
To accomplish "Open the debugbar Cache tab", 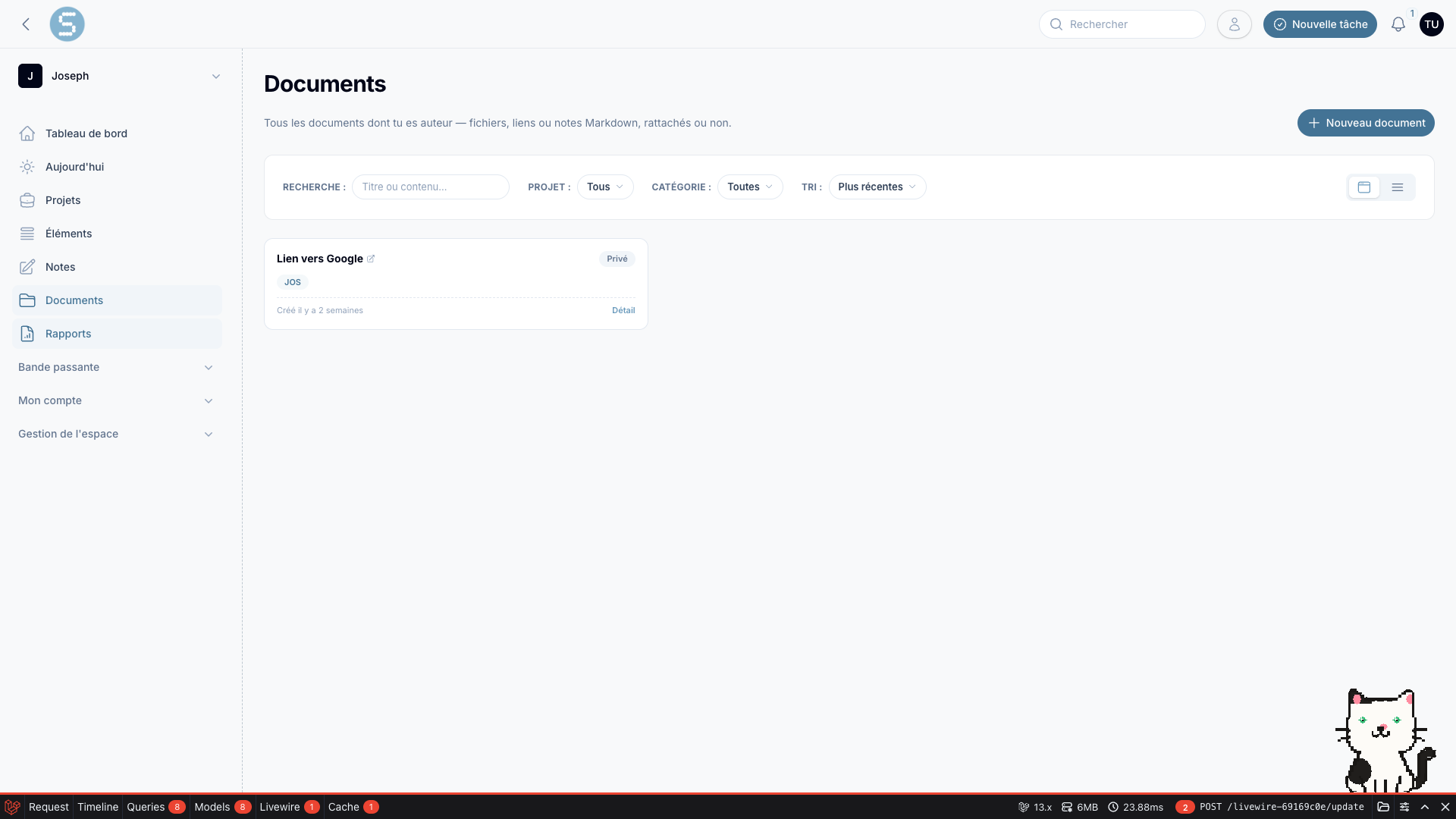I will [353, 807].
